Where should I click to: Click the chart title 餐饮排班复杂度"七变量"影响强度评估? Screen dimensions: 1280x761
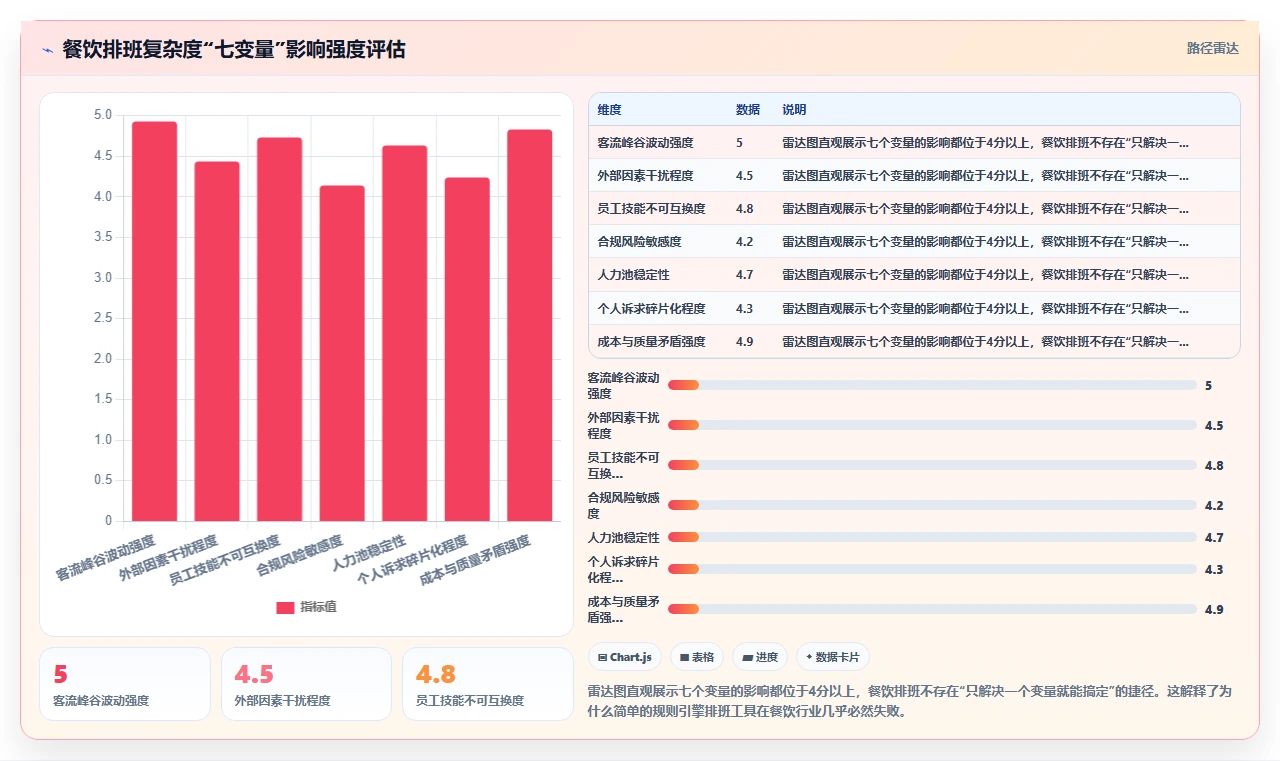click(x=234, y=49)
